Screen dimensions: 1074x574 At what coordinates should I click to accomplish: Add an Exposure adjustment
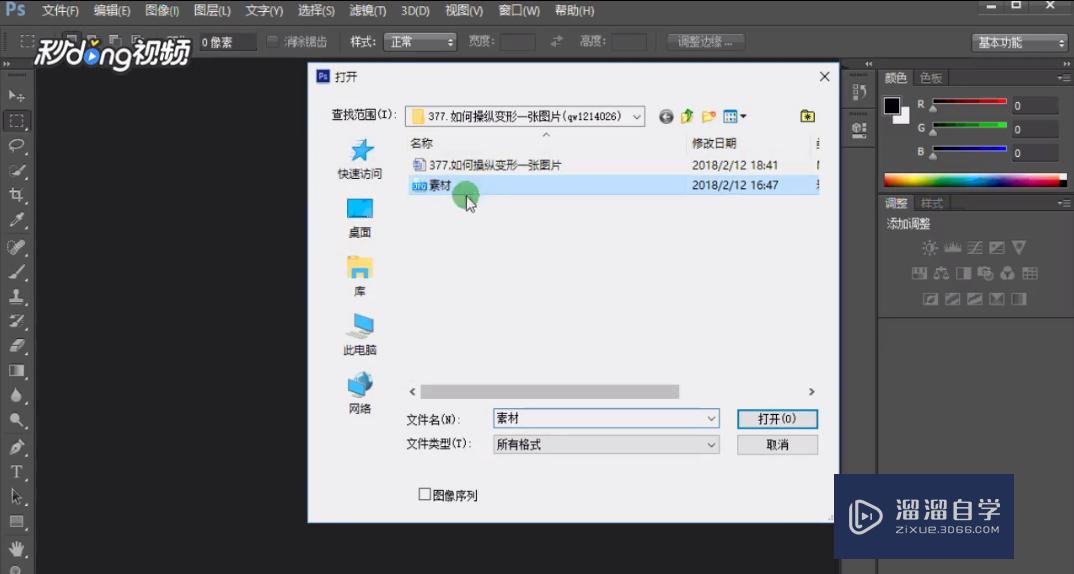[x=997, y=248]
